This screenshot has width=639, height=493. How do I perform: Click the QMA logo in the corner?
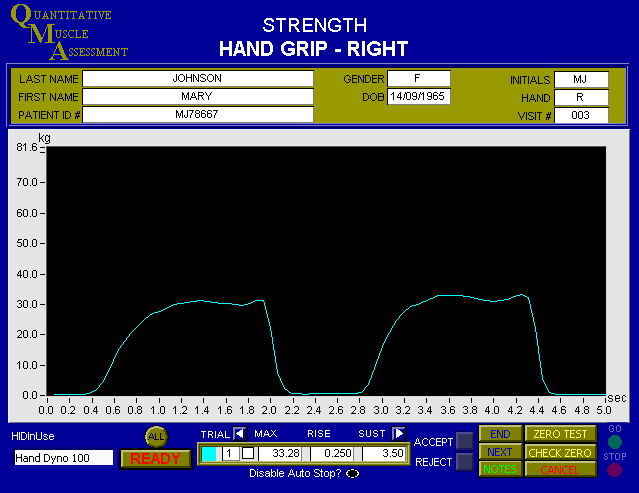[x=68, y=34]
